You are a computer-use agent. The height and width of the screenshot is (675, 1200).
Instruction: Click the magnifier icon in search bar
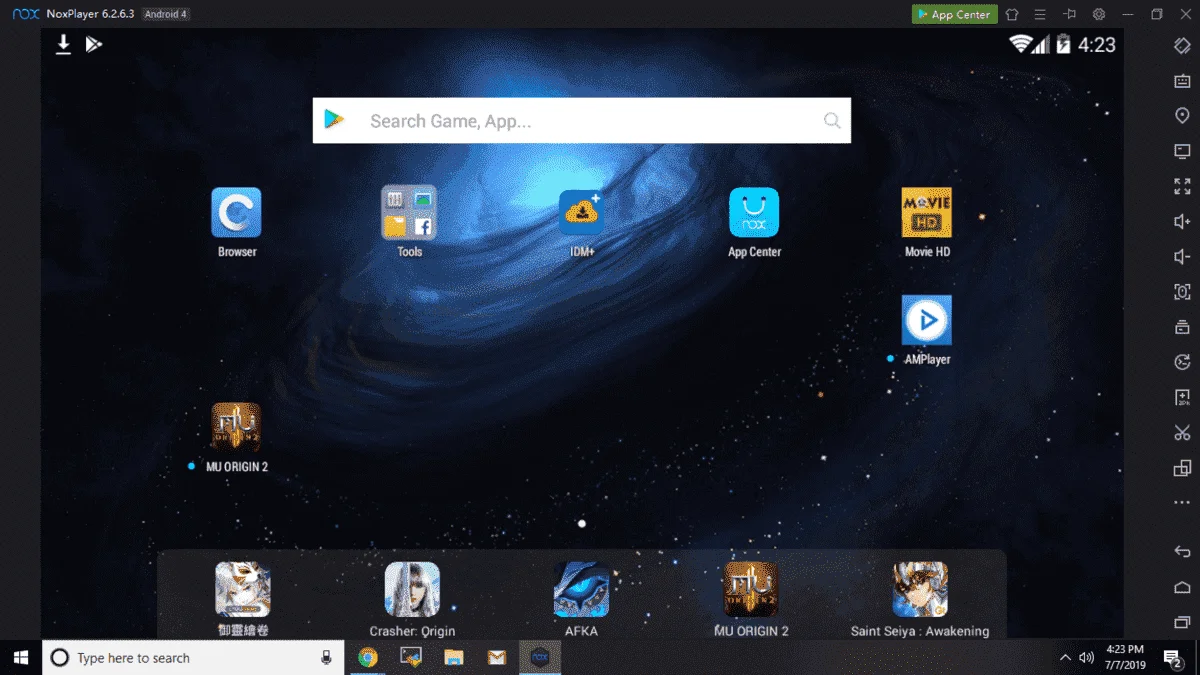[x=832, y=121]
